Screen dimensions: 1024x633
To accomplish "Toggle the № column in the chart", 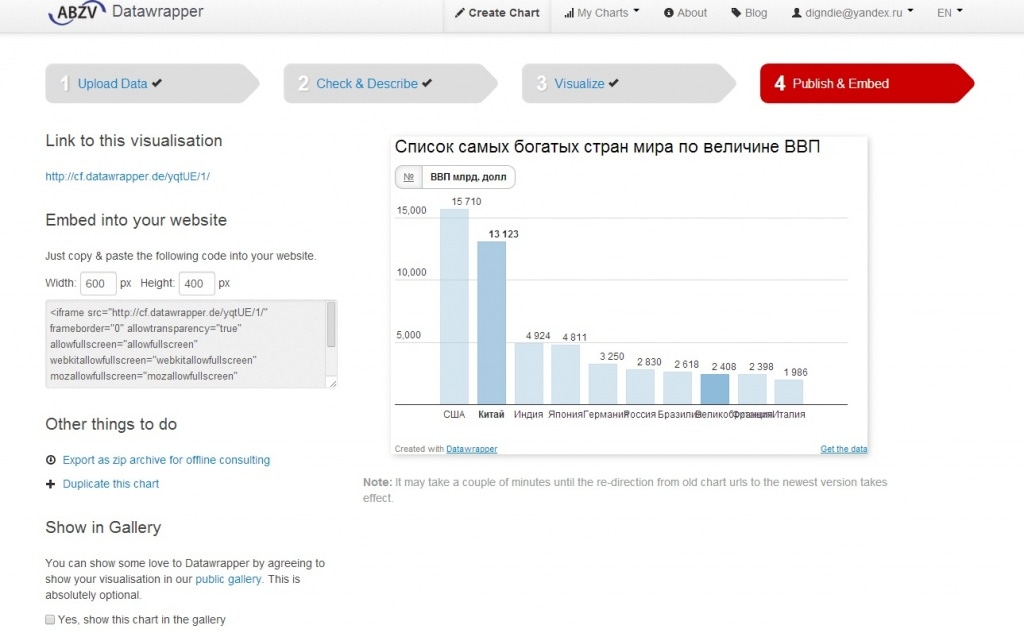I will tap(408, 177).
